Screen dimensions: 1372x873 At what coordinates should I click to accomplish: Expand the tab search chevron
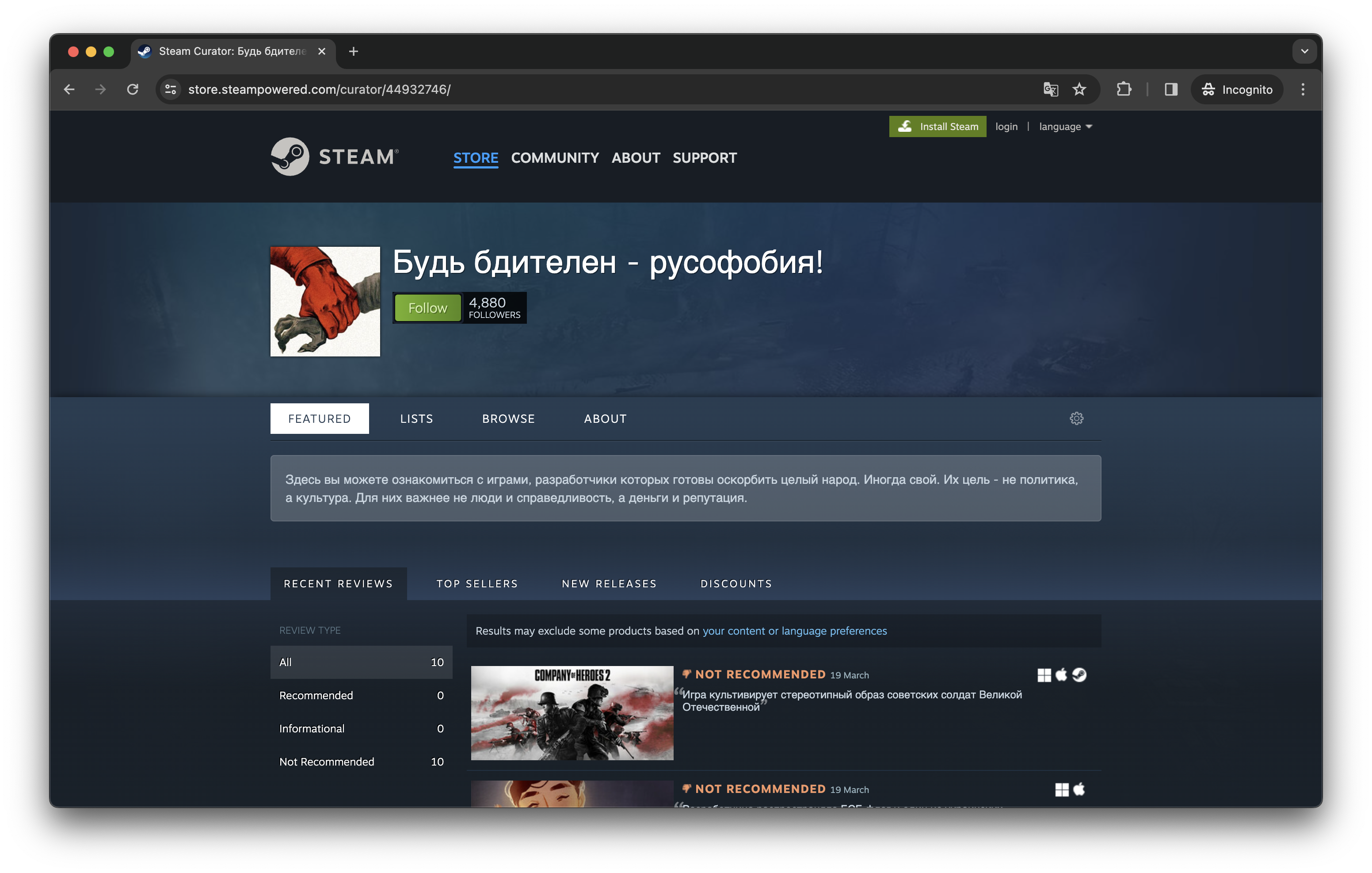pos(1304,51)
